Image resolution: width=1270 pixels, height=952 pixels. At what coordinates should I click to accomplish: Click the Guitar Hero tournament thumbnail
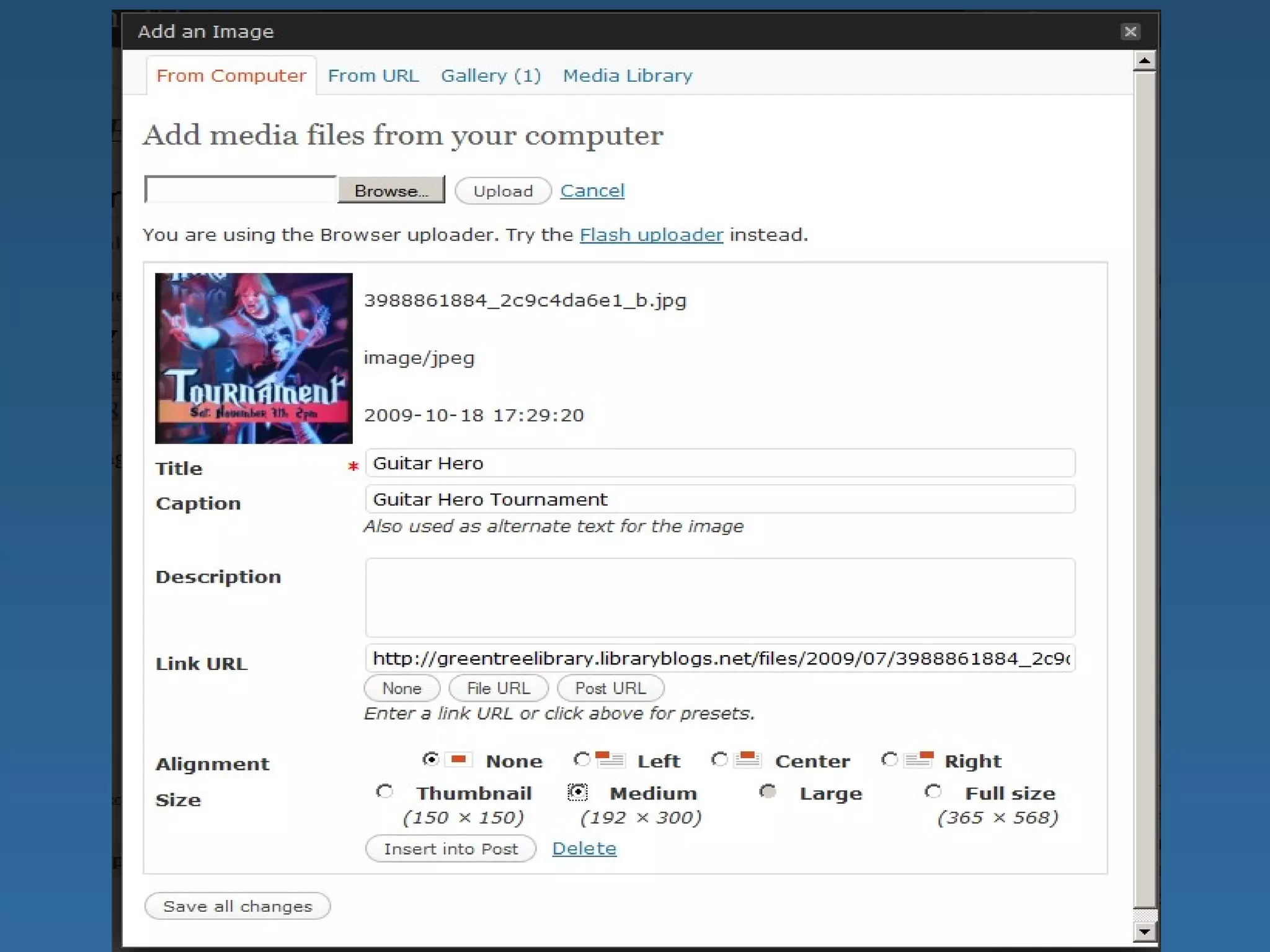(254, 358)
